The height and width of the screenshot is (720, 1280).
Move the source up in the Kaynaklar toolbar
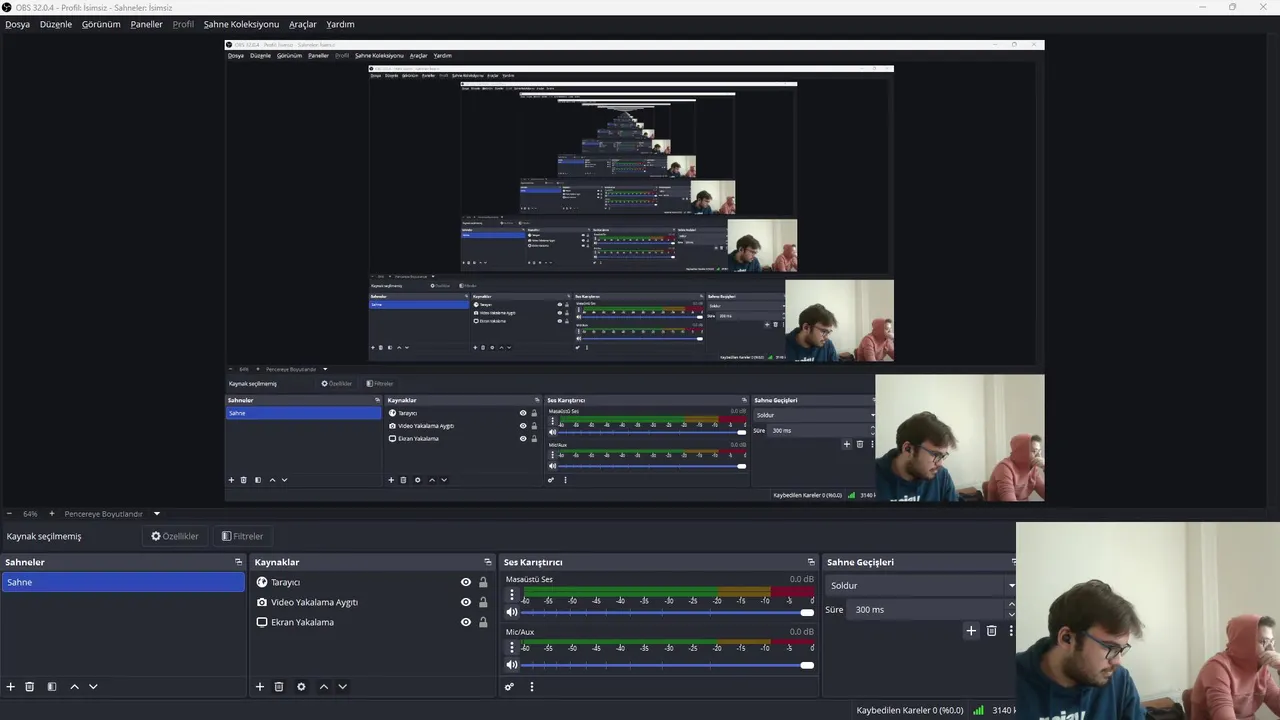pos(323,687)
